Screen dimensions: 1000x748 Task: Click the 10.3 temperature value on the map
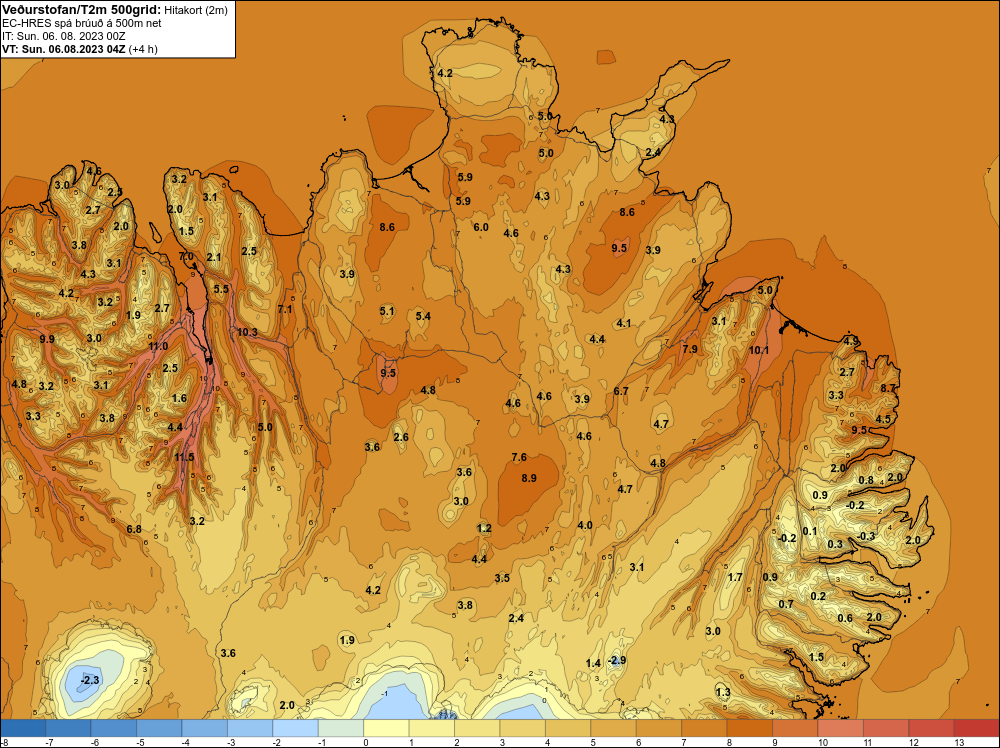[x=247, y=332]
